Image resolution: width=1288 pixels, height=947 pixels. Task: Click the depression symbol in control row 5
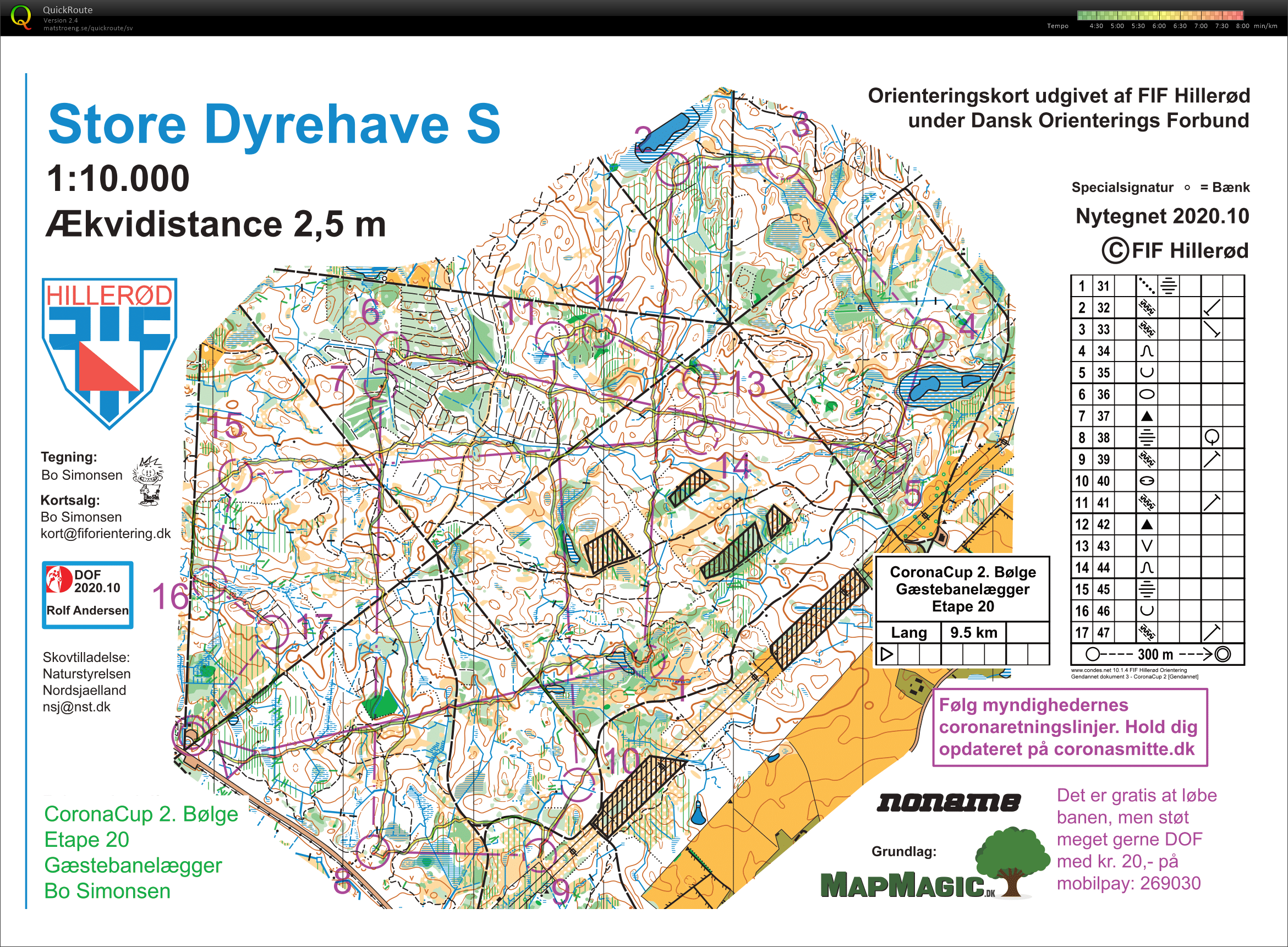coord(1147,373)
